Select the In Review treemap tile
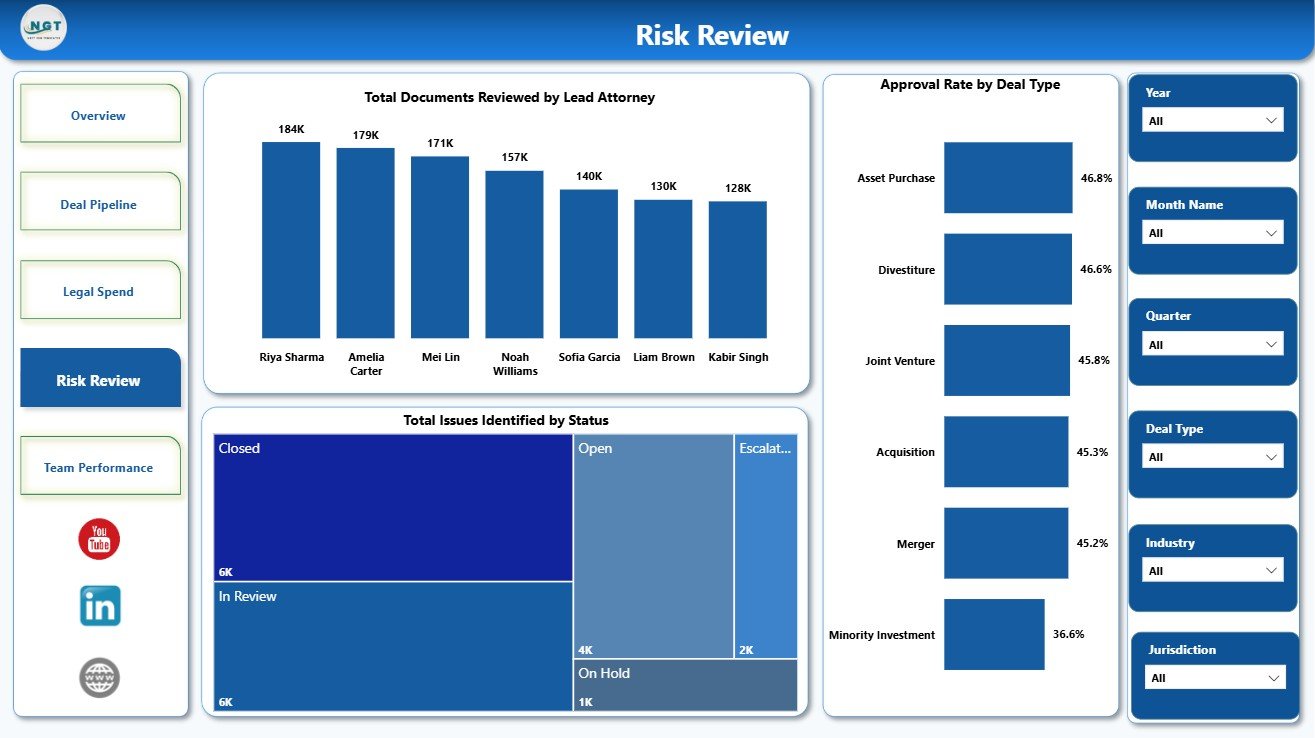Image resolution: width=1315 pixels, height=738 pixels. pos(393,646)
